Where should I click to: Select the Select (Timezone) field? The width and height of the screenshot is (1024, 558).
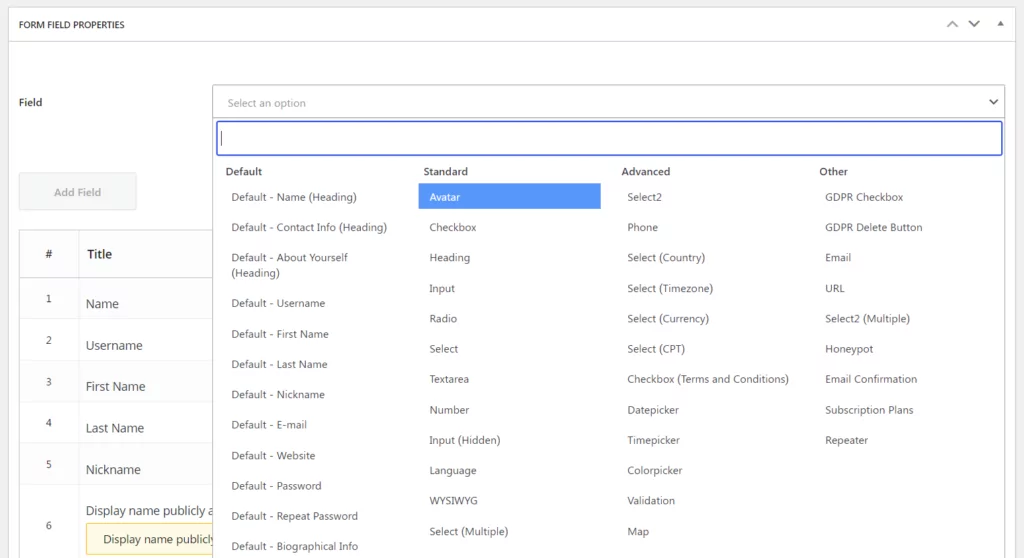(669, 288)
